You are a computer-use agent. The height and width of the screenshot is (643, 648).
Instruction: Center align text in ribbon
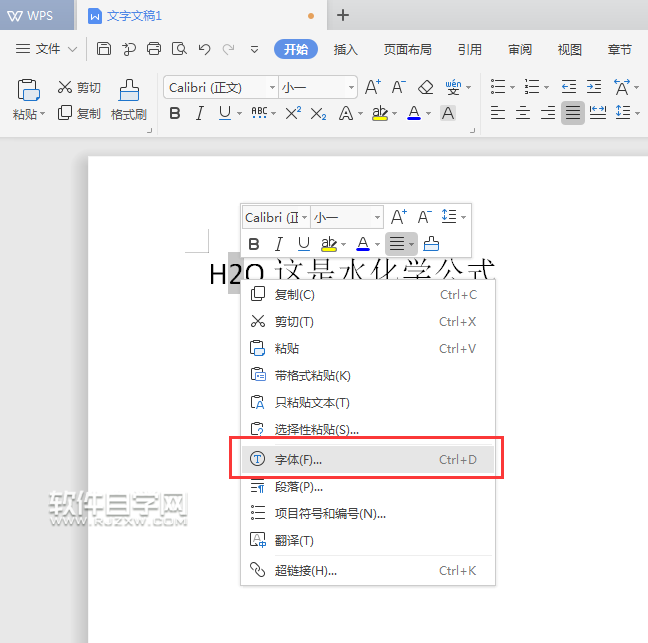pyautogui.click(x=523, y=112)
